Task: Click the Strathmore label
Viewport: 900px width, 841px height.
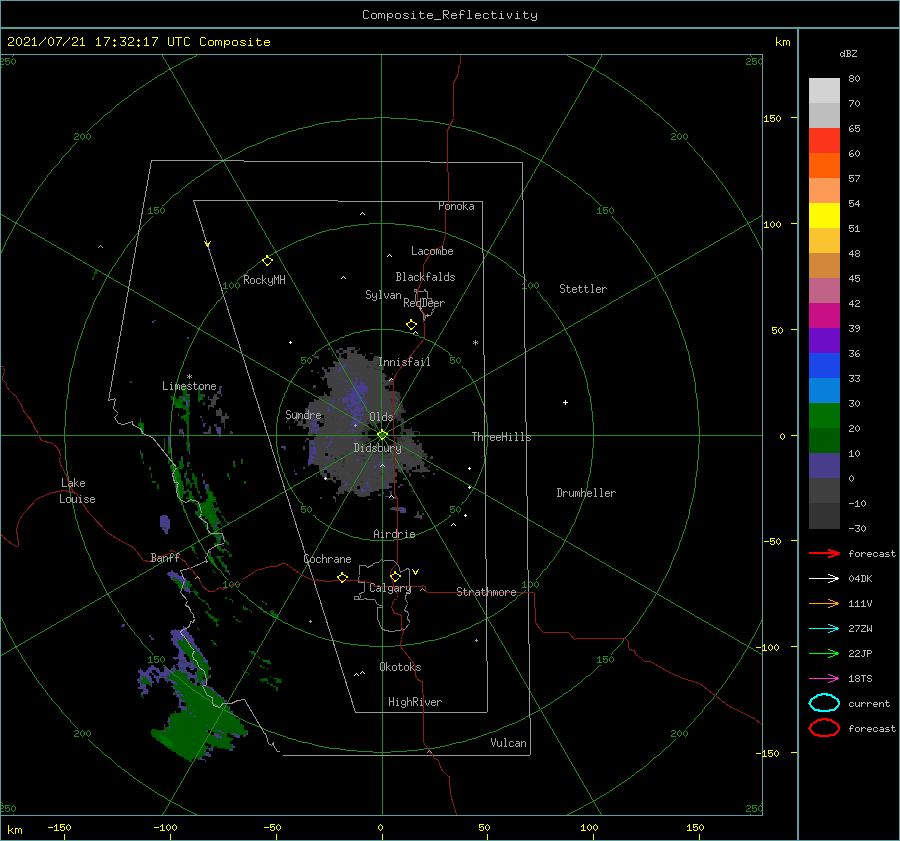Action: tap(486, 592)
